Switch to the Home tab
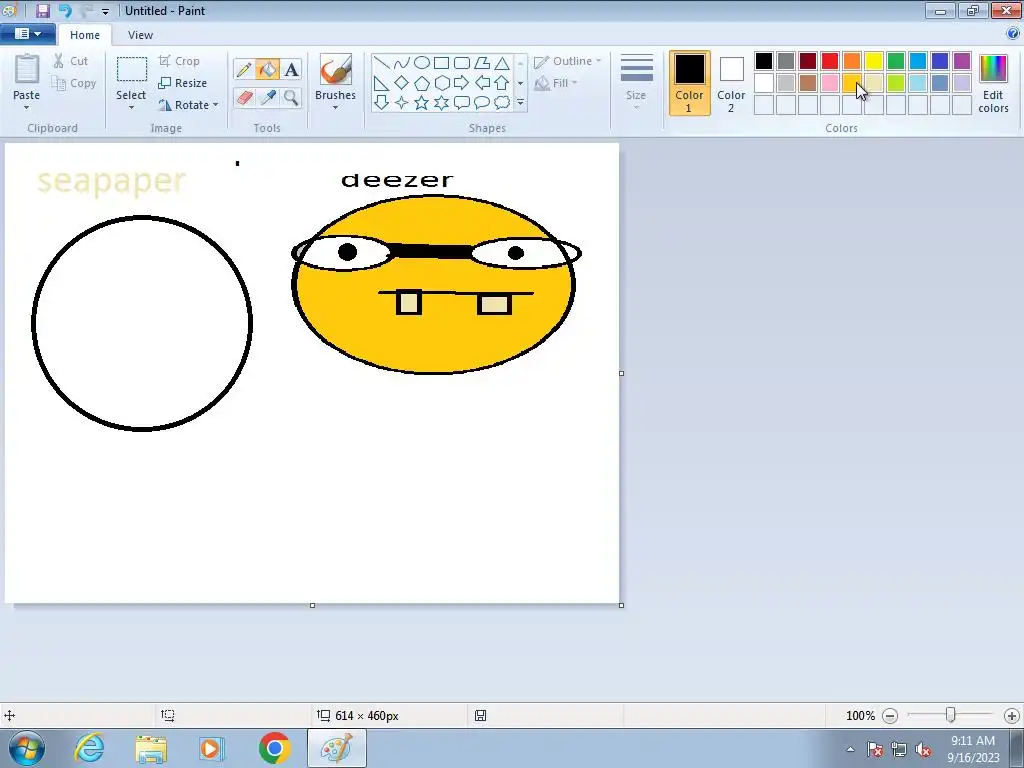The image size is (1024, 768). (x=85, y=35)
